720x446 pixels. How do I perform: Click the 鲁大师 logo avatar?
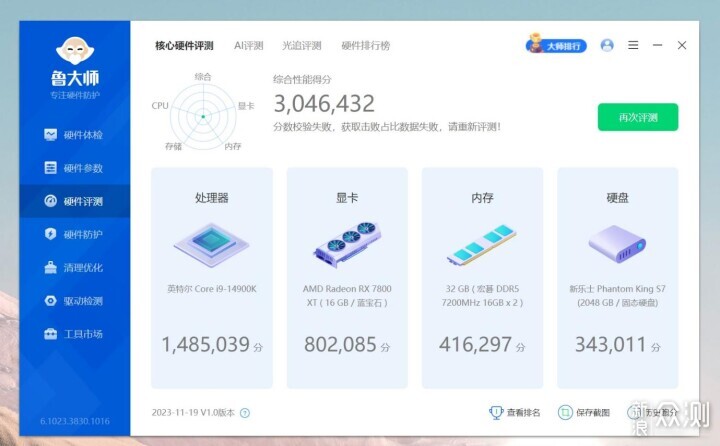click(x=75, y=51)
